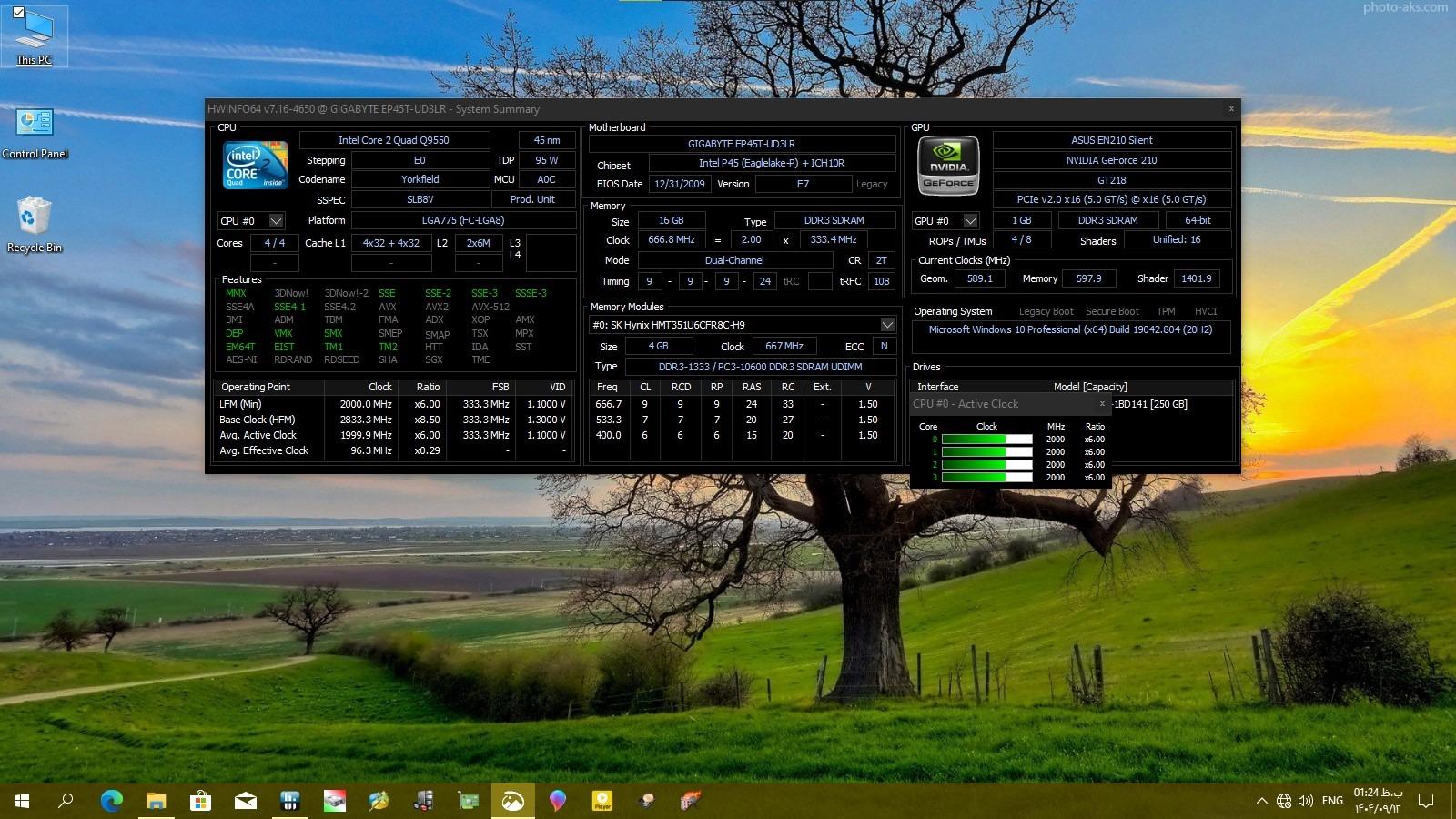Click the NVIDIA GeForce logo
The image size is (1456, 819).
948,166
